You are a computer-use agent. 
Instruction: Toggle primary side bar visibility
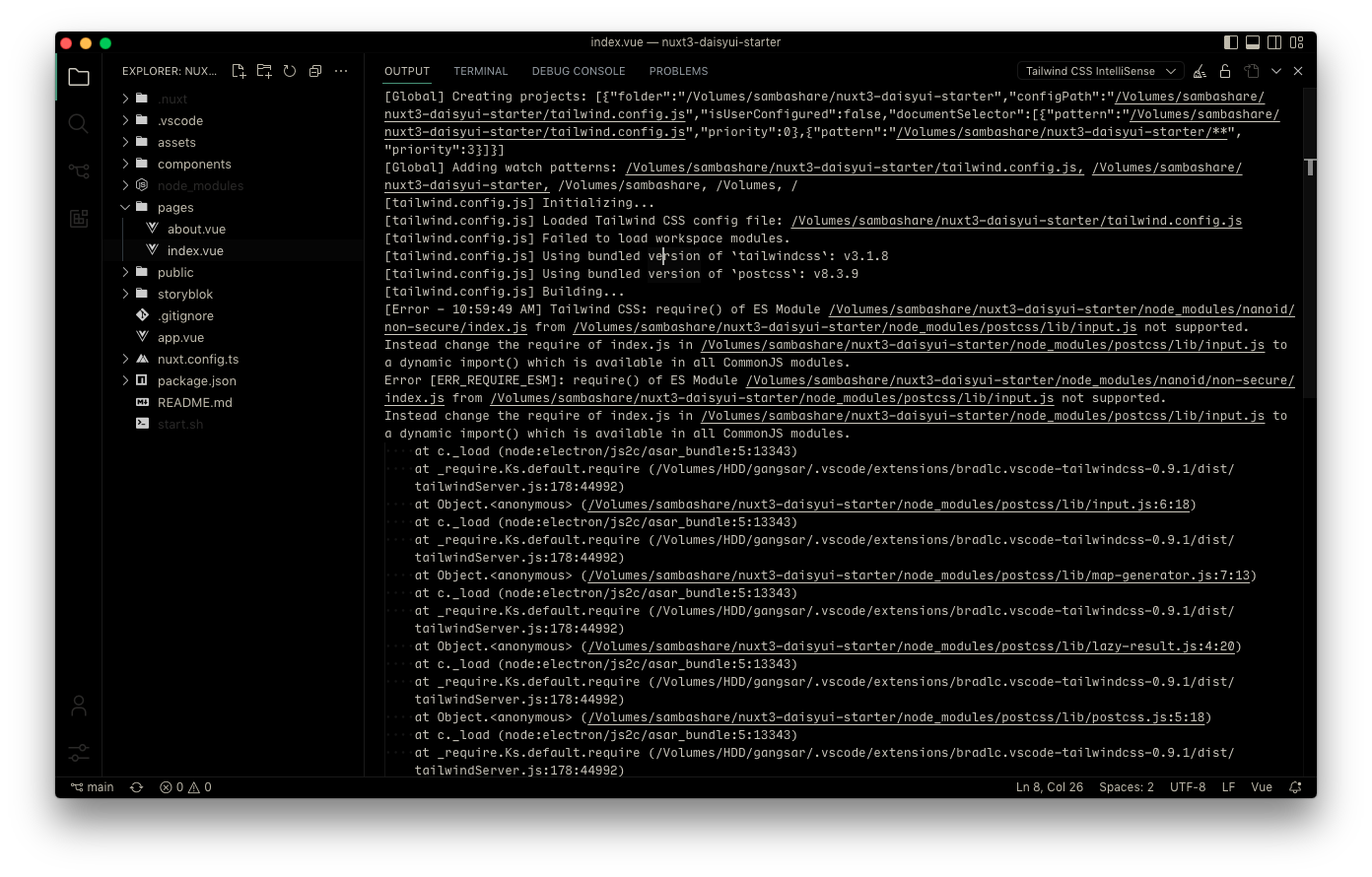pyautogui.click(x=1231, y=42)
